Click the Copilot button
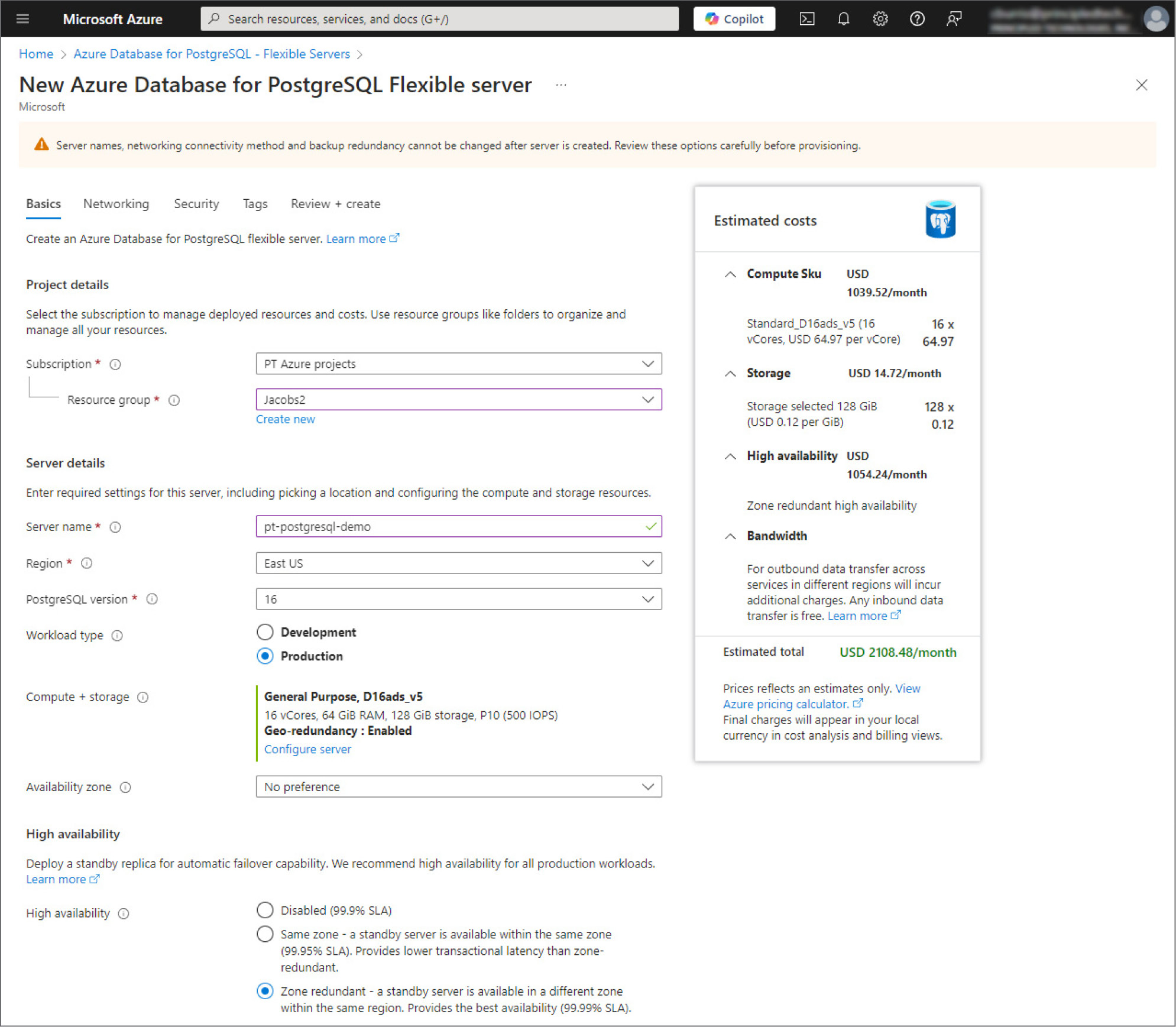 (x=734, y=19)
